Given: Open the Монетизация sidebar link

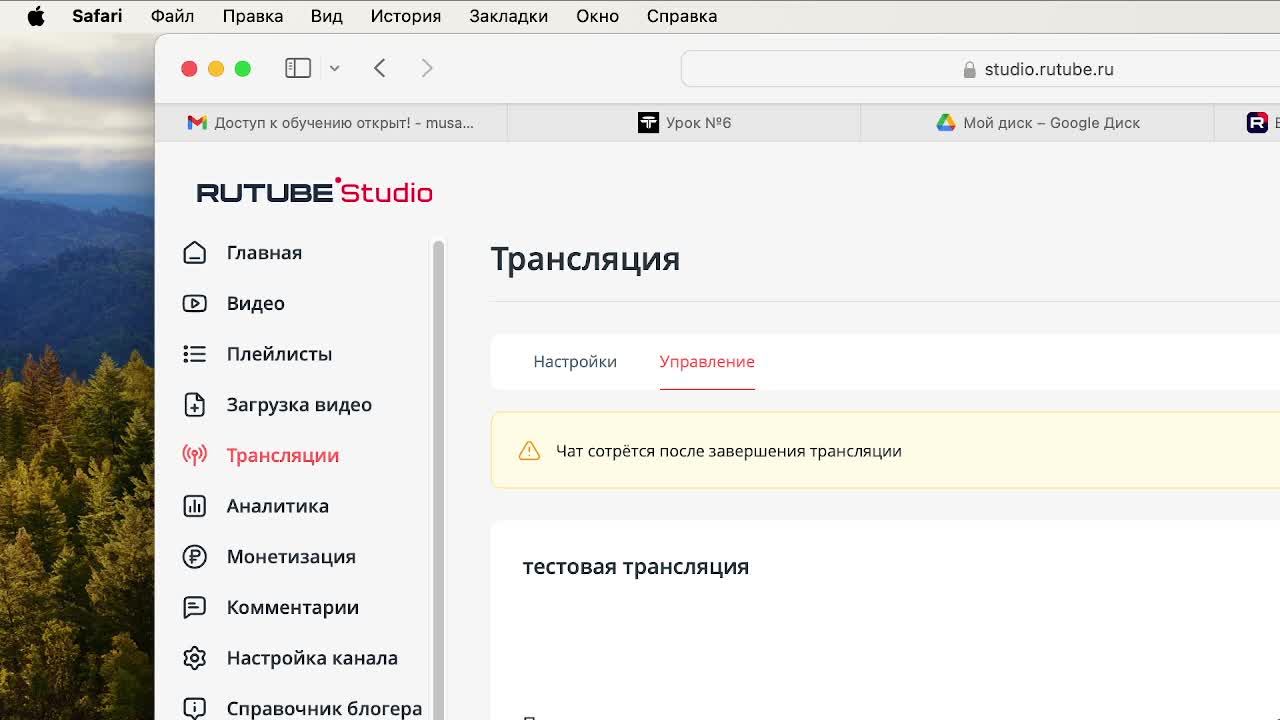Looking at the screenshot, I should tap(291, 556).
